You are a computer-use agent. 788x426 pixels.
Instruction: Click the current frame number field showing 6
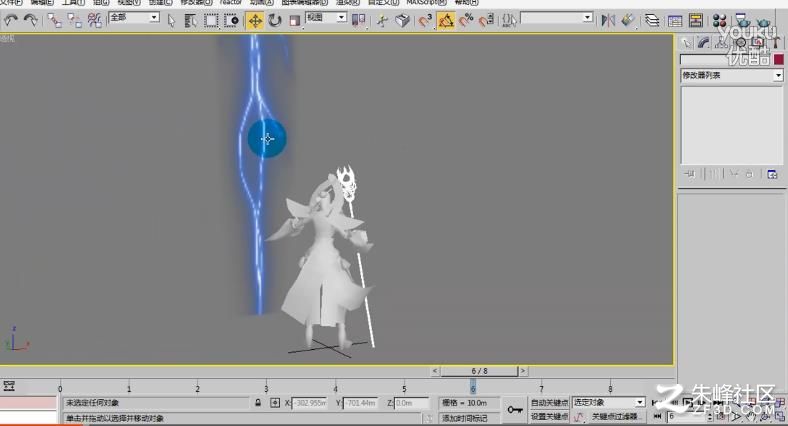point(686,417)
